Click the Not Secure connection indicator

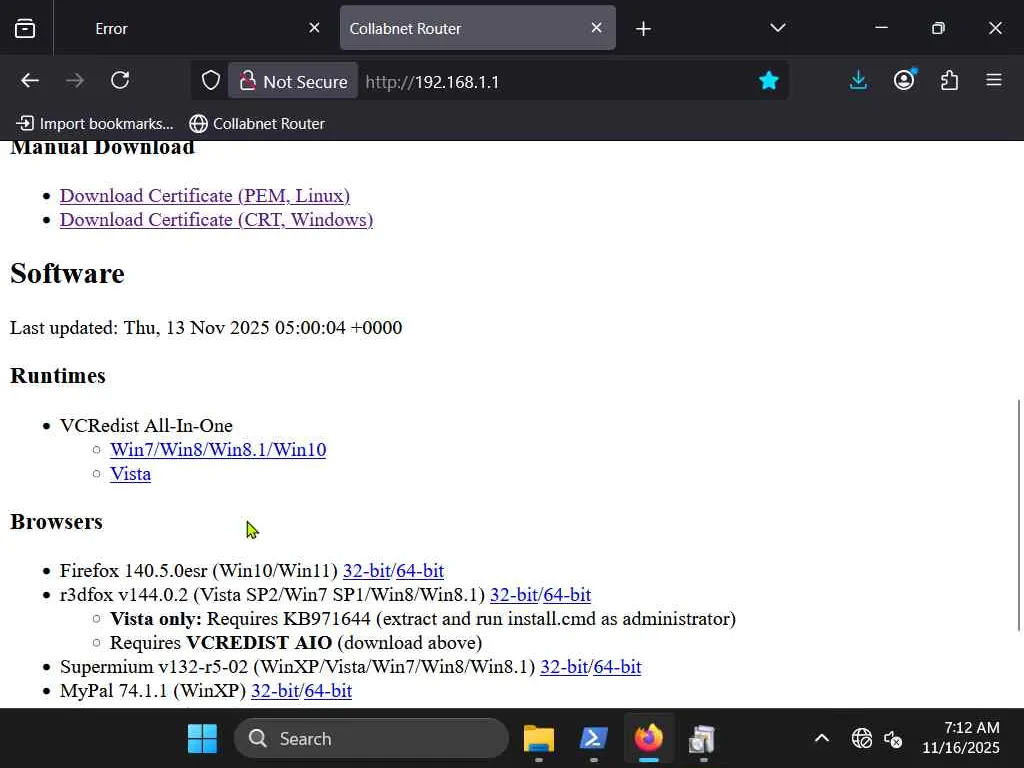pyautogui.click(x=293, y=81)
